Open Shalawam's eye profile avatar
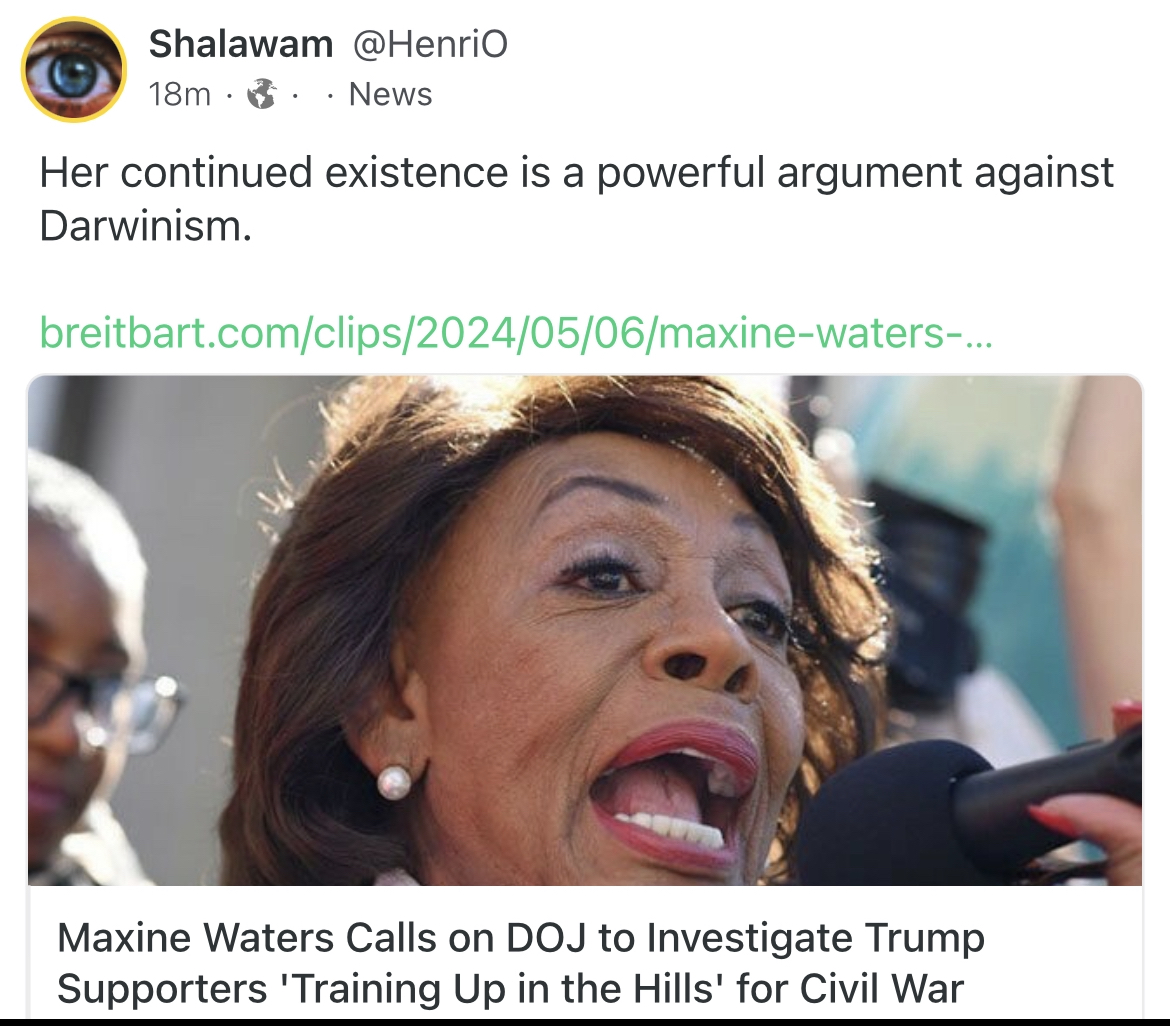The width and height of the screenshot is (1170, 1026). (x=73, y=69)
